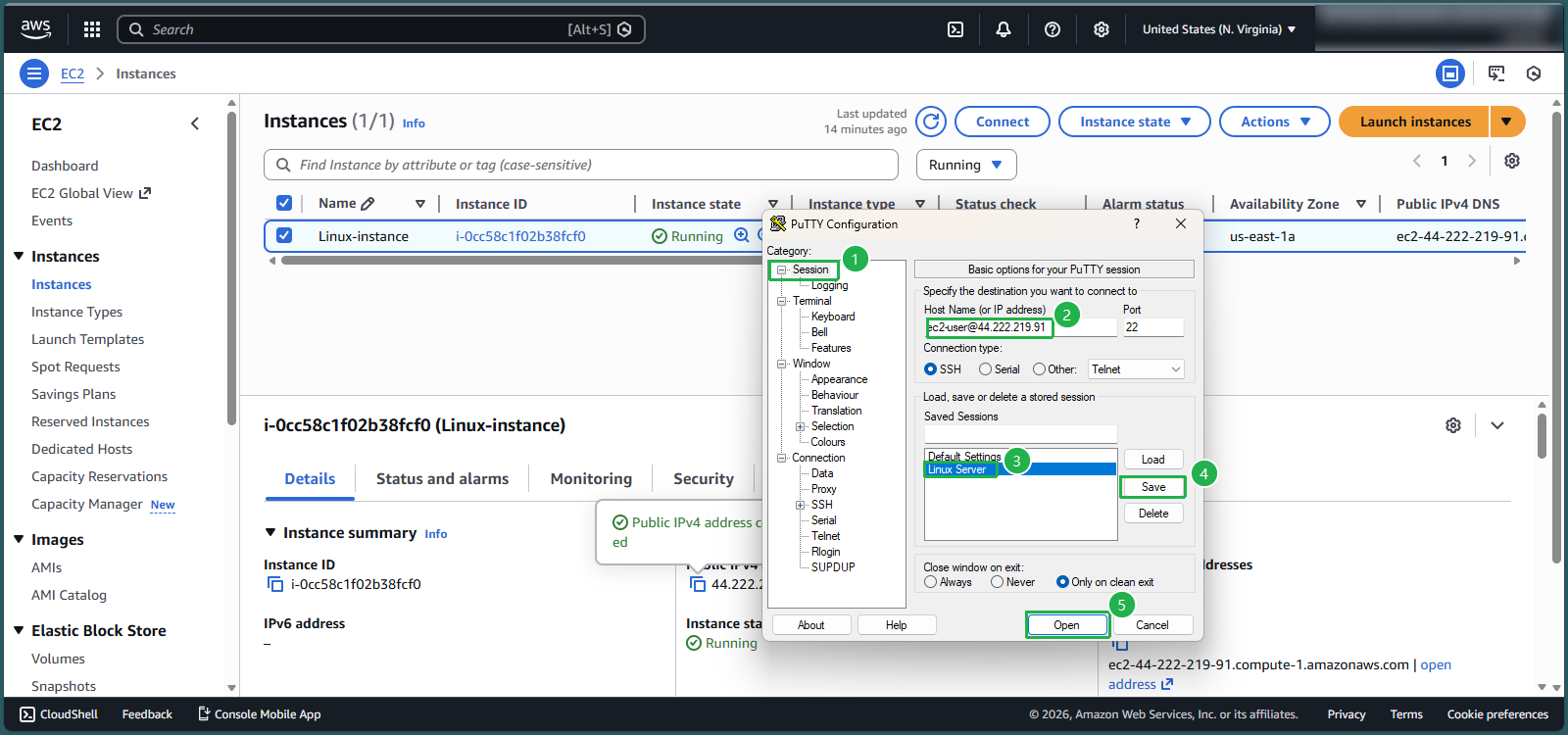
Task: Select Session in the PuTTY category tree
Action: coord(810,269)
